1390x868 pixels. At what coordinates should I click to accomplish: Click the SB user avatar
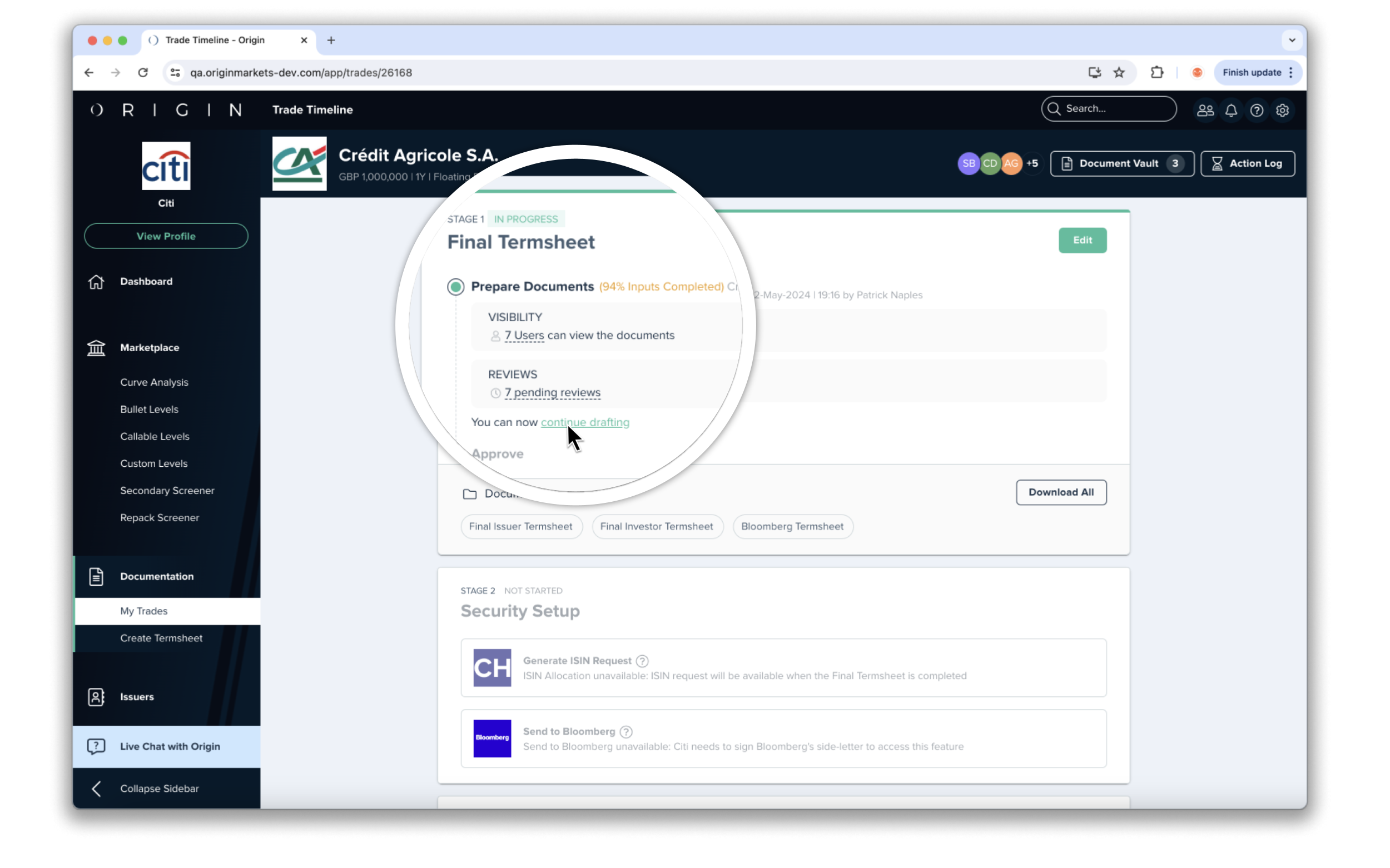[969, 163]
